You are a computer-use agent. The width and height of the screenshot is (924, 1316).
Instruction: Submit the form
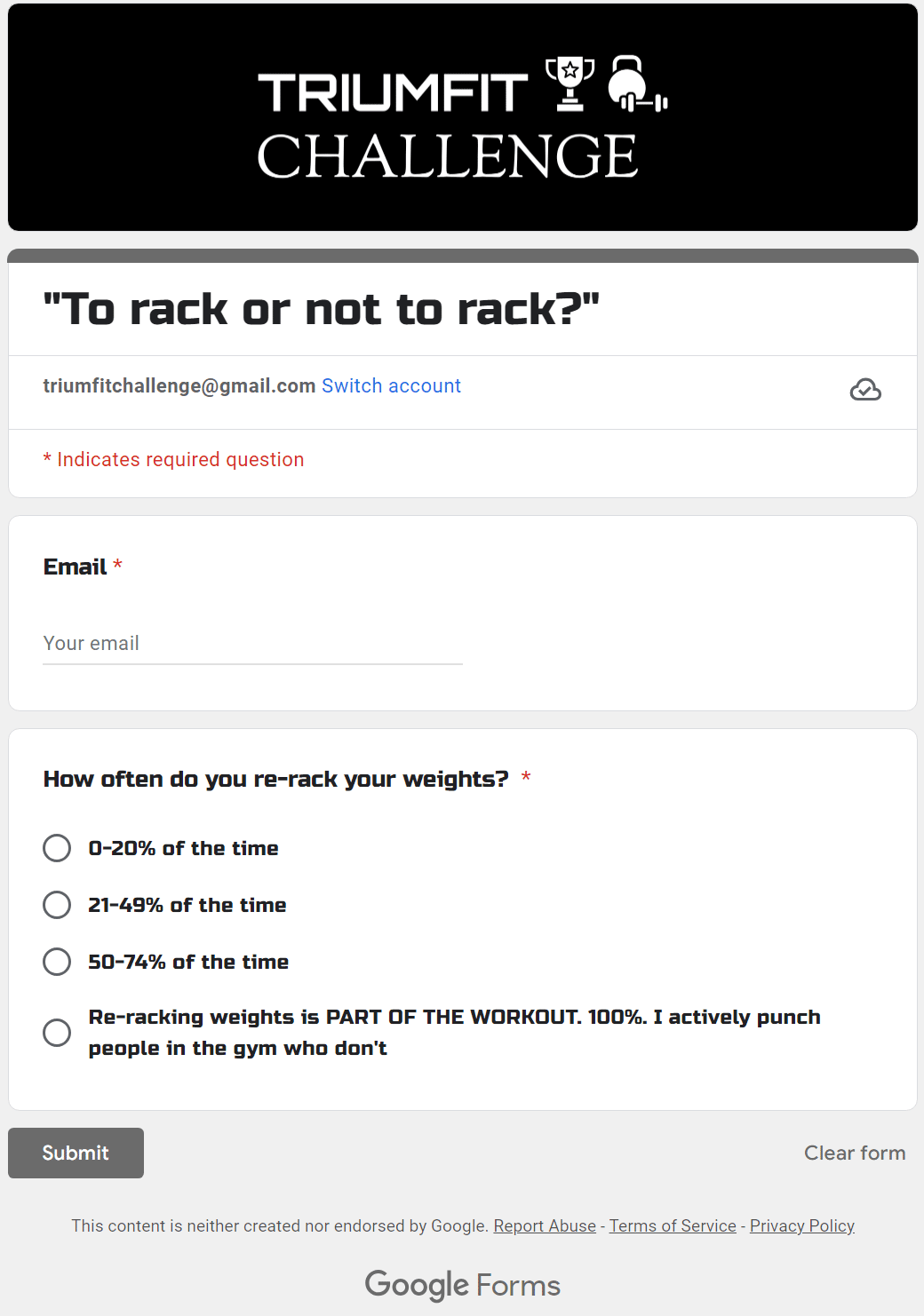point(76,1153)
